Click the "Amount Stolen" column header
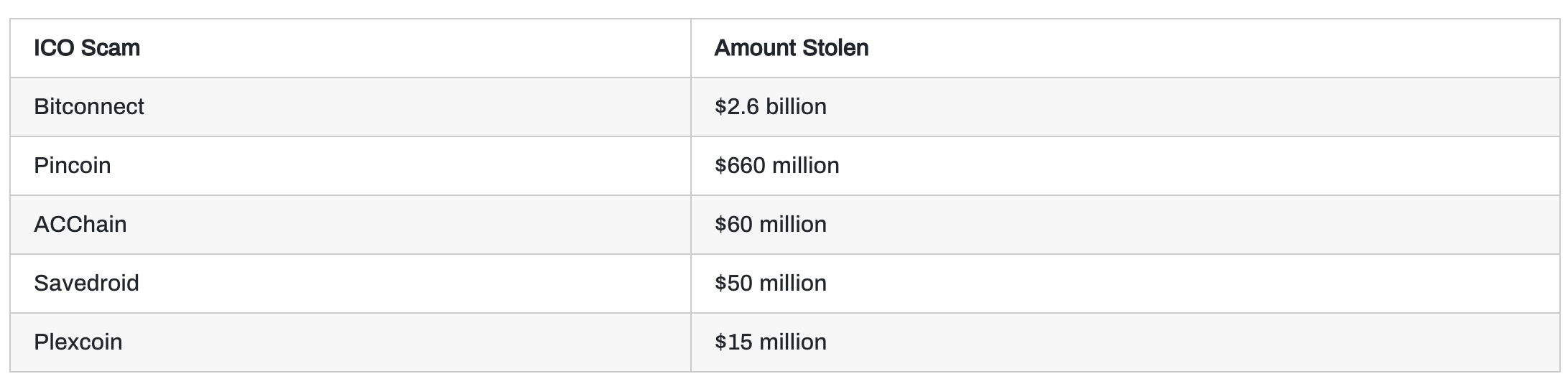This screenshot has height=384, width=1568. pyautogui.click(x=791, y=48)
